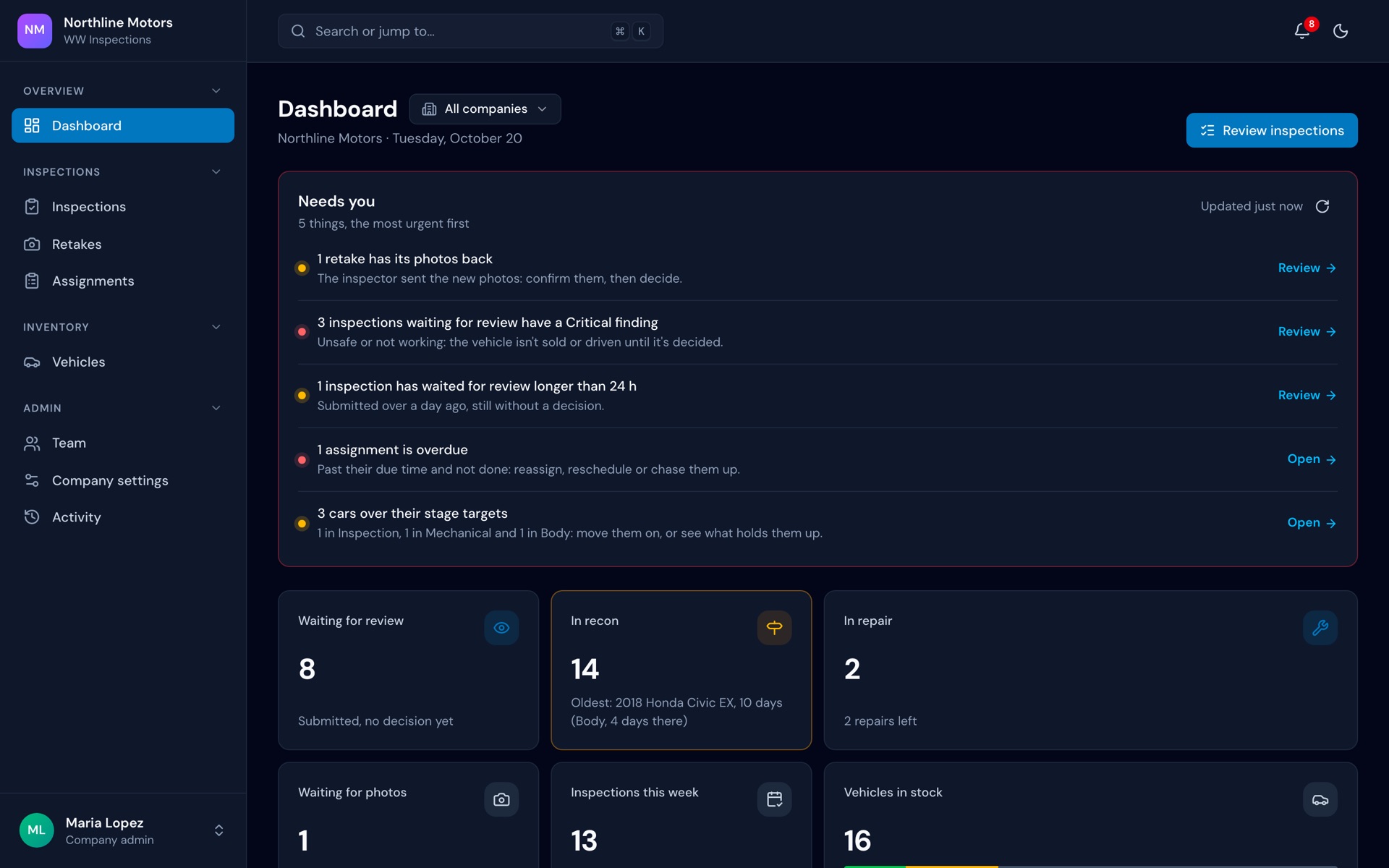Open the All companies dropdown

coord(485,109)
